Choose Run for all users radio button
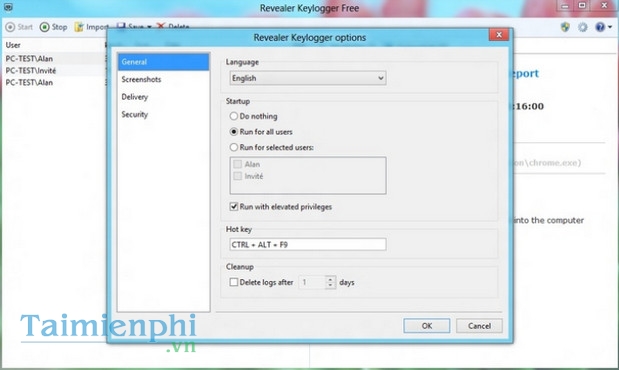The image size is (619, 370). pyautogui.click(x=261, y=131)
